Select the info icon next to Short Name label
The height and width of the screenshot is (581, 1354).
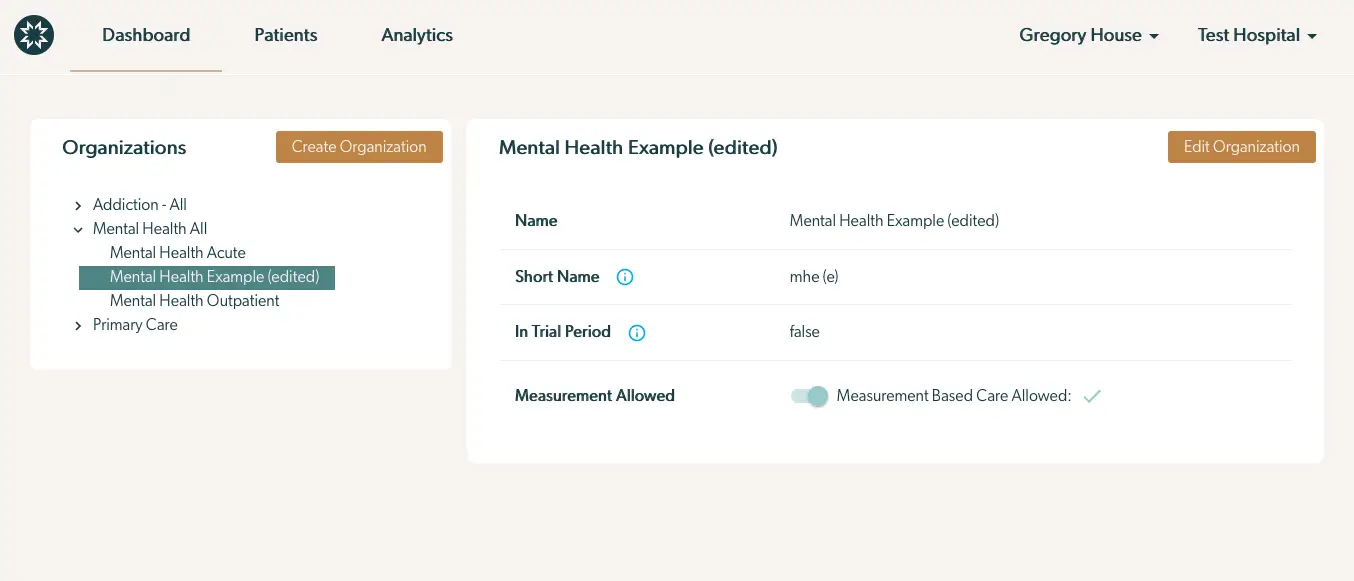[x=624, y=277]
